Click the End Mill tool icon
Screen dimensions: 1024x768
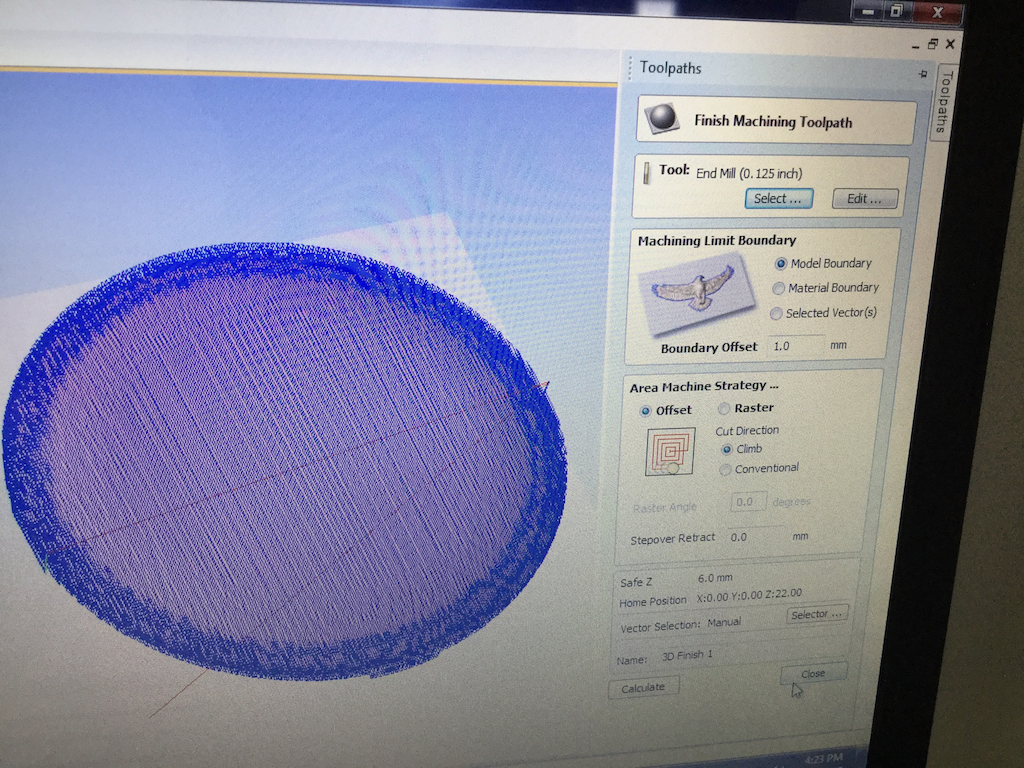click(x=647, y=172)
